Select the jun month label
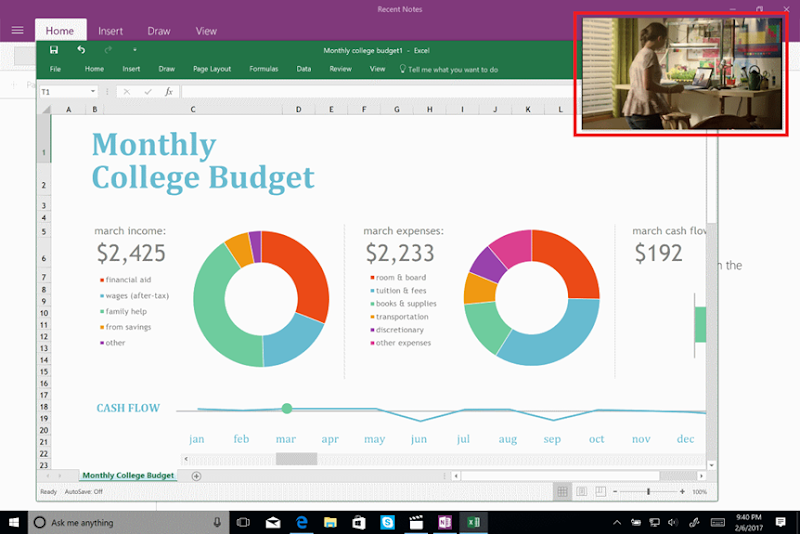Image resolution: width=800 pixels, height=534 pixels. [x=419, y=439]
